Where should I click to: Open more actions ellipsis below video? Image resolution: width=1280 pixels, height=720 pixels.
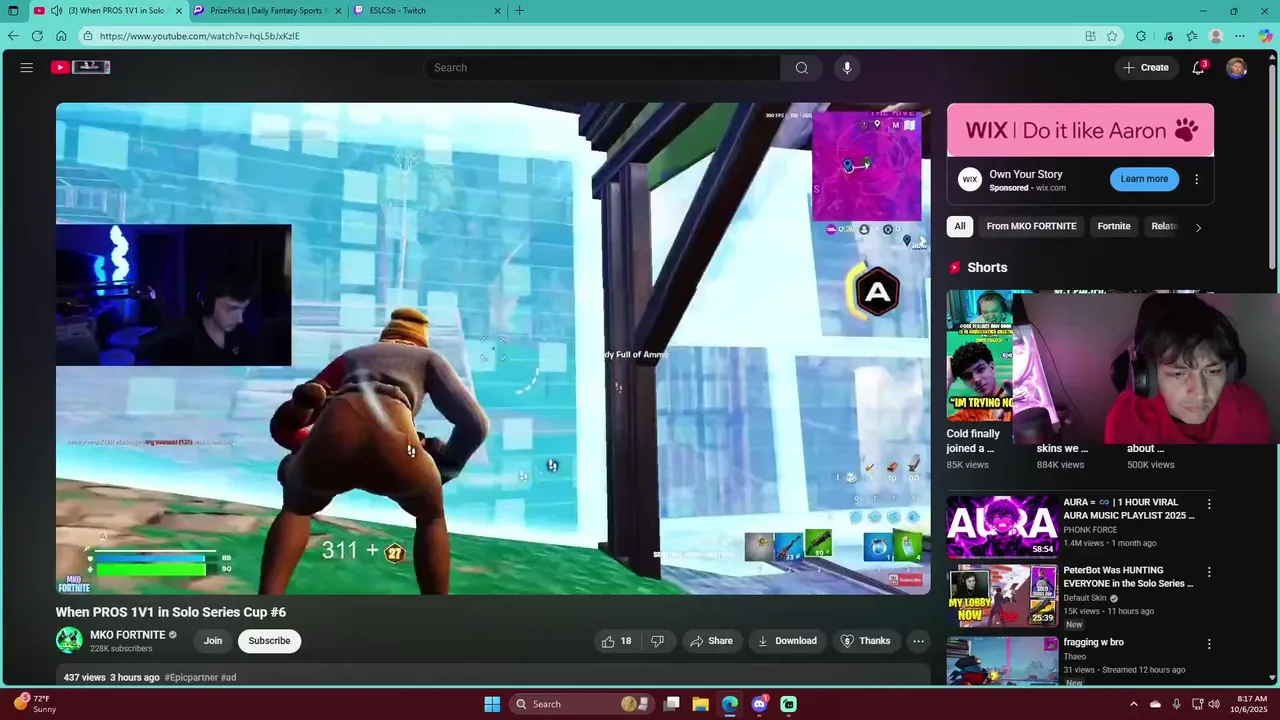[918, 641]
